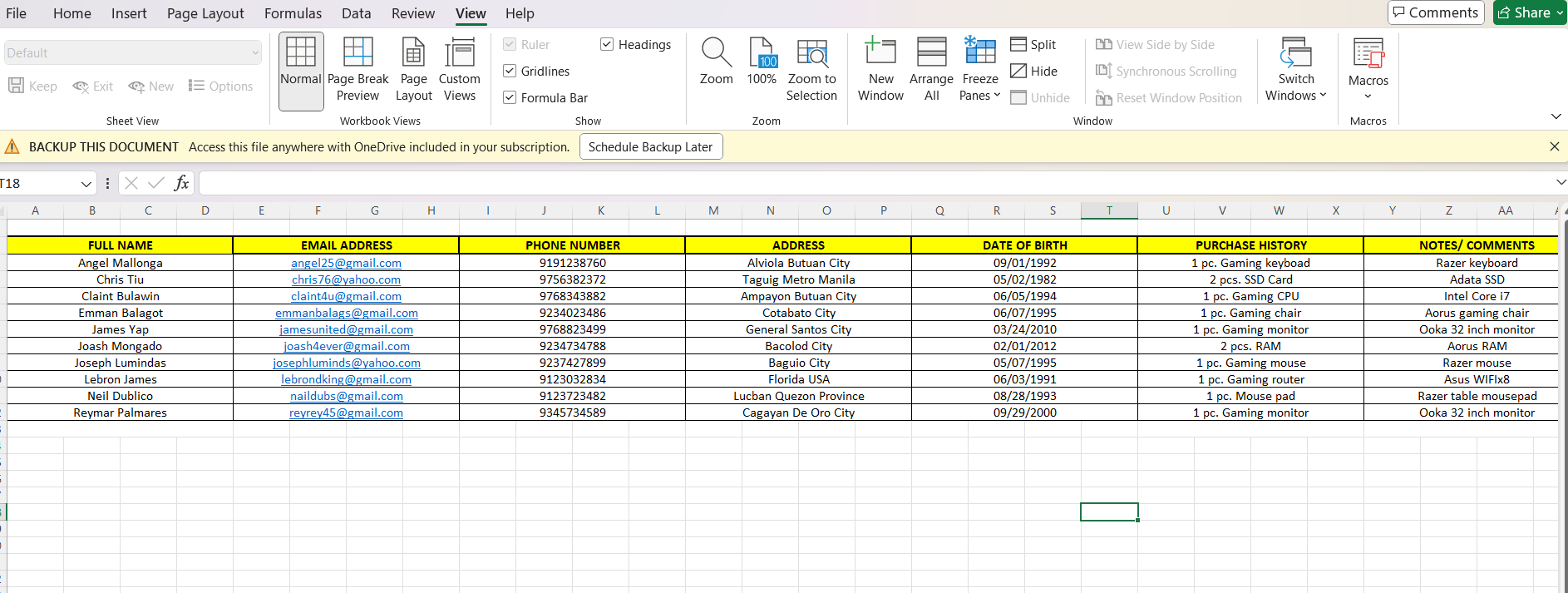Image resolution: width=1568 pixels, height=593 pixels.
Task: Open reyrey45@gmail.com email link
Action: [x=346, y=413]
